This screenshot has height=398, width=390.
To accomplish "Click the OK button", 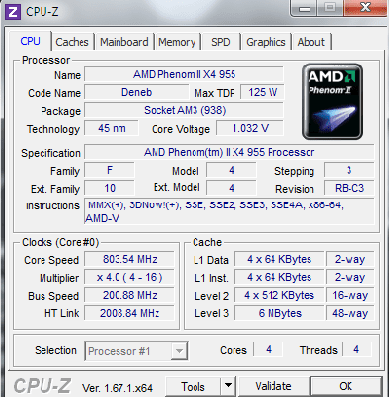I will tap(346, 386).
